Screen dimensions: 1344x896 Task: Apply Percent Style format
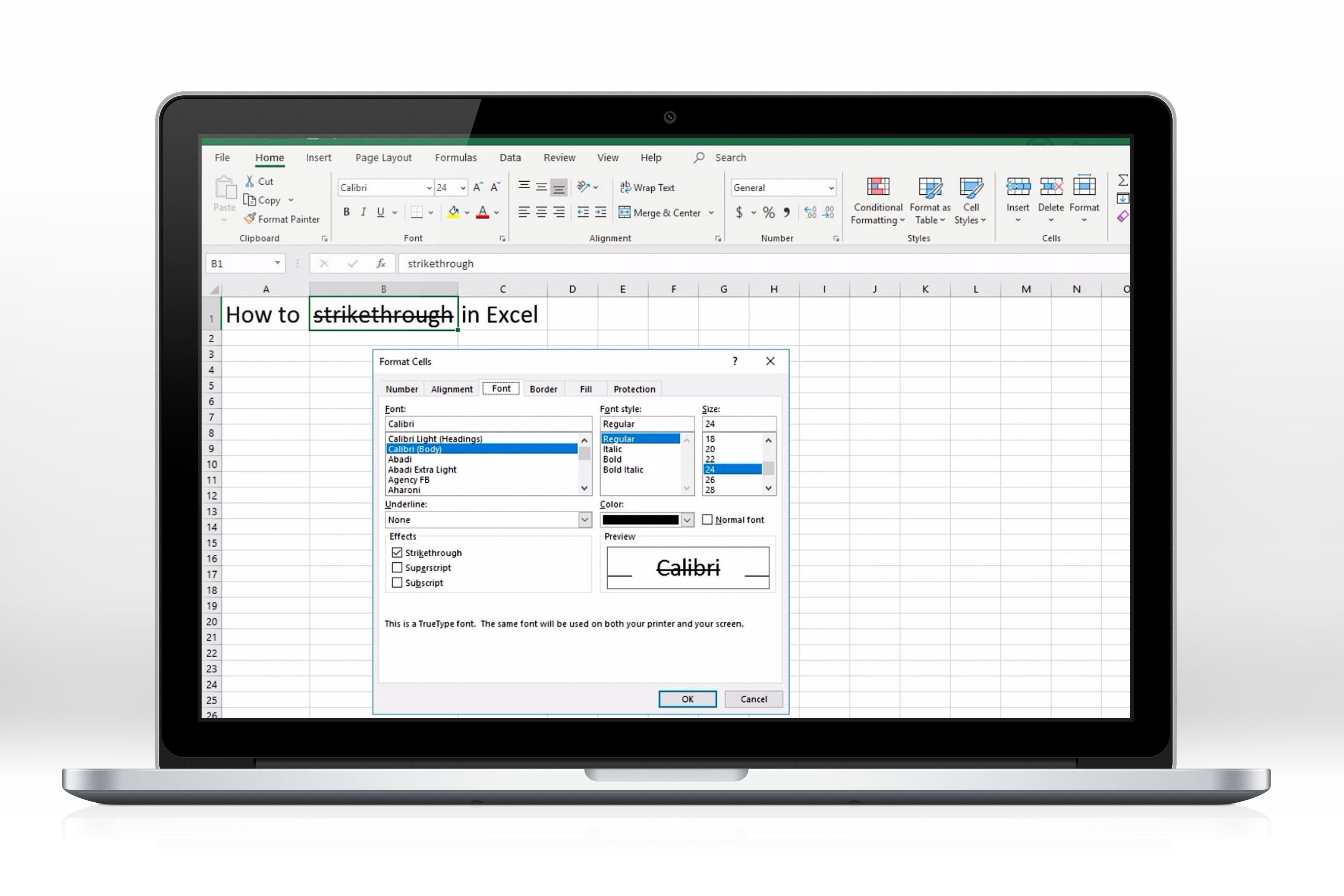[x=769, y=212]
